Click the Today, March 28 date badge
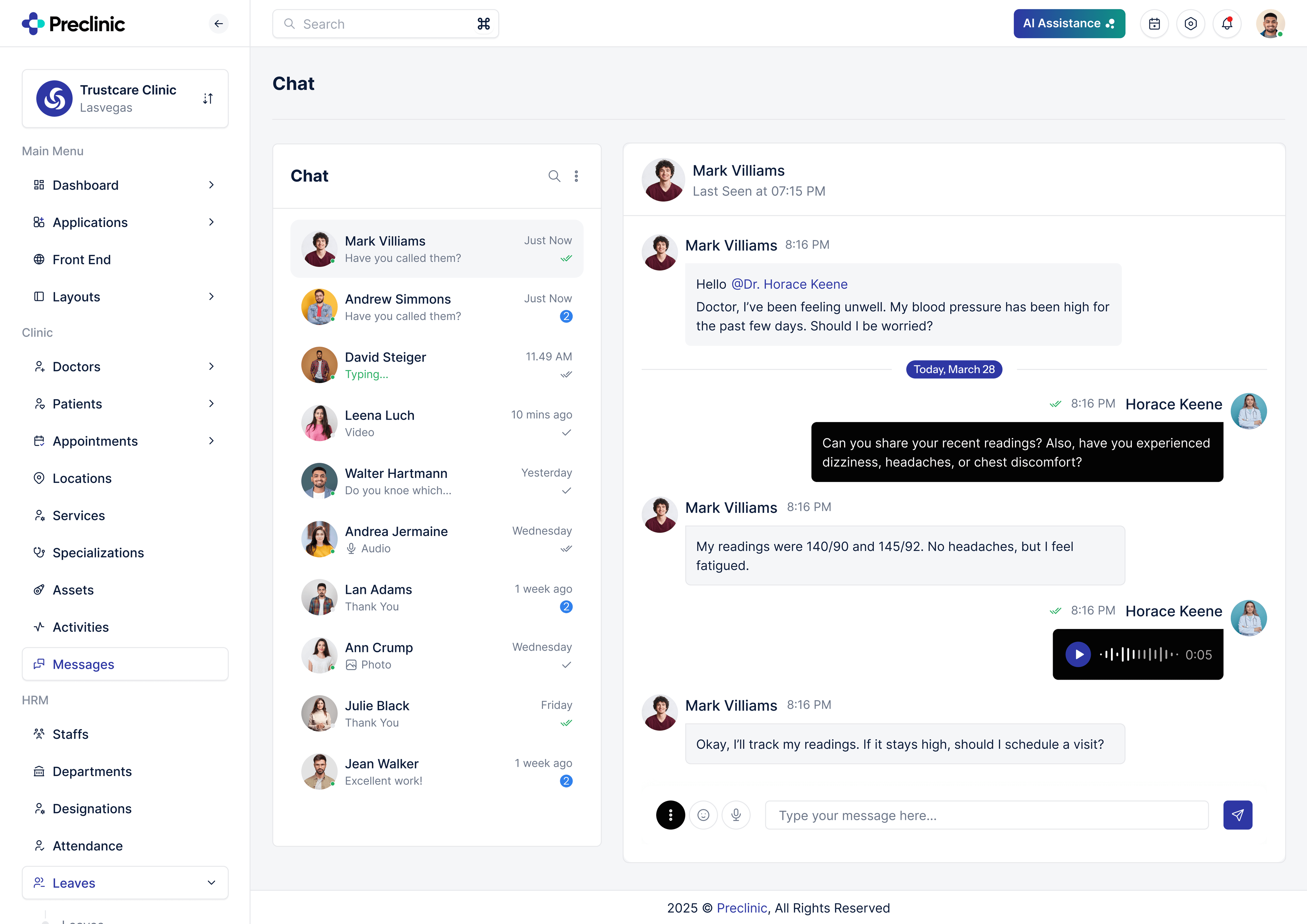Image resolution: width=1307 pixels, height=924 pixels. click(954, 370)
